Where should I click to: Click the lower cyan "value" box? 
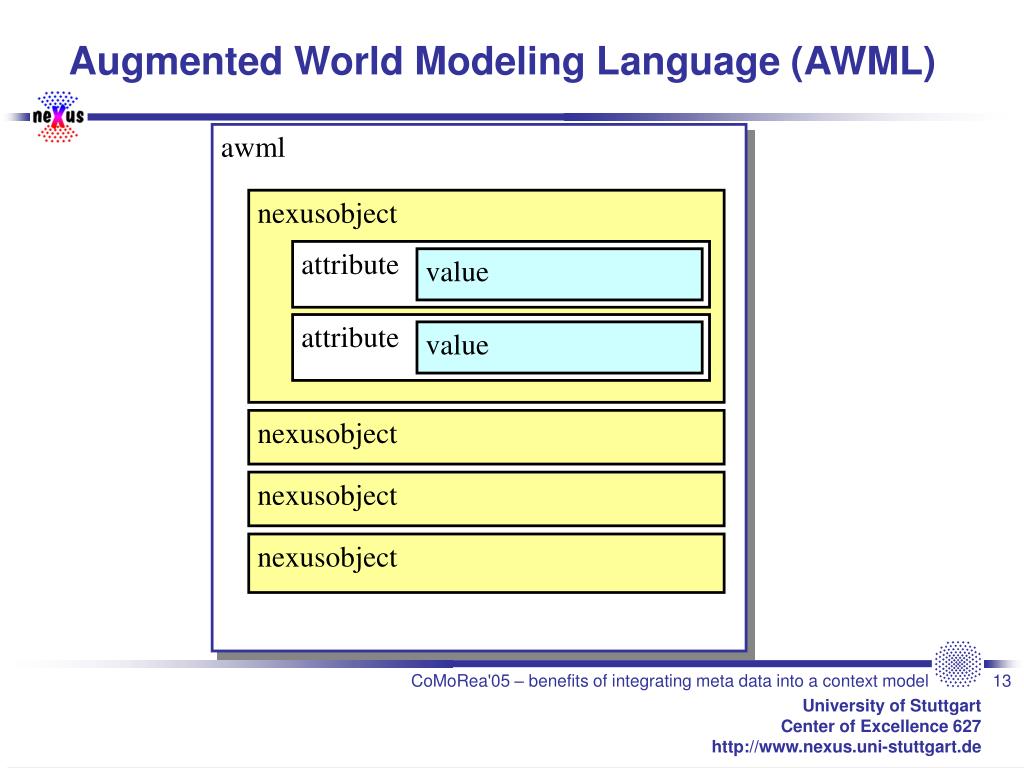click(560, 347)
